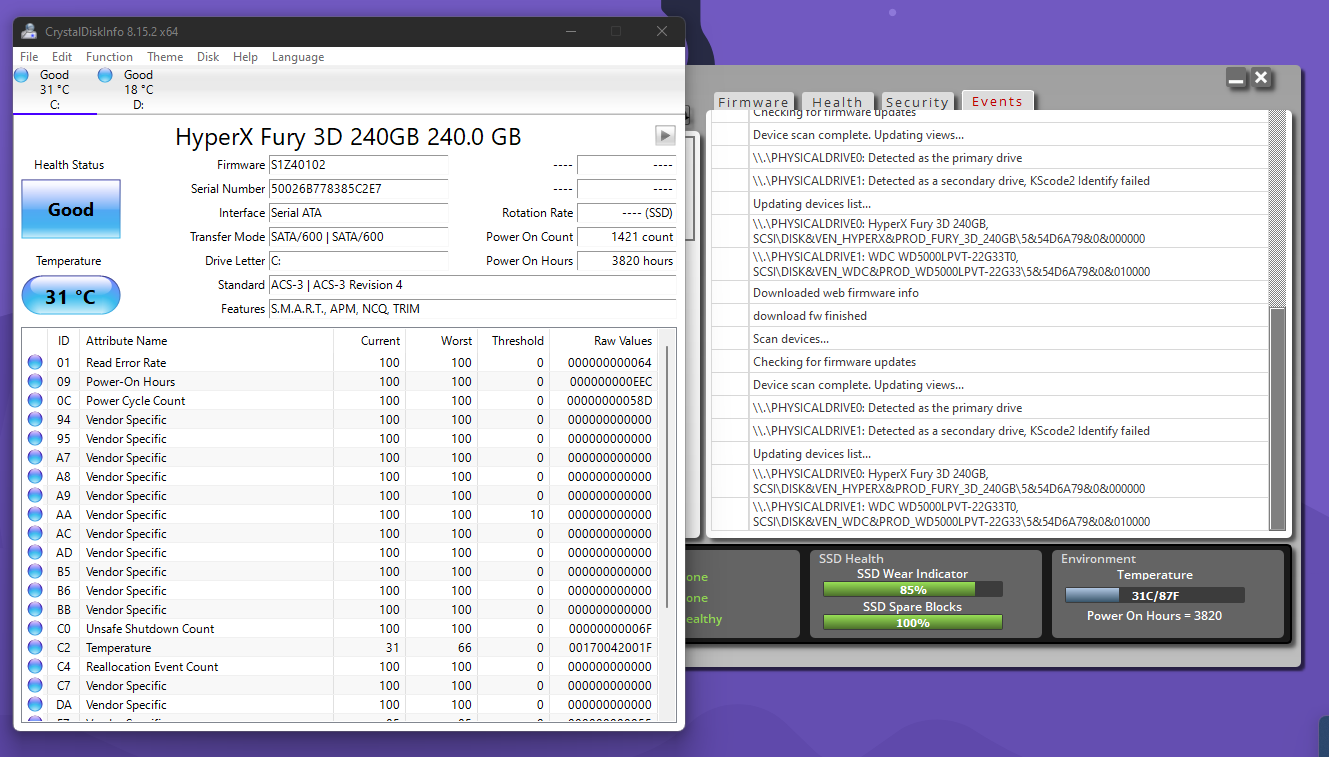Click the 31C/87F temperature bar
1329x757 pixels.
click(x=1155, y=595)
